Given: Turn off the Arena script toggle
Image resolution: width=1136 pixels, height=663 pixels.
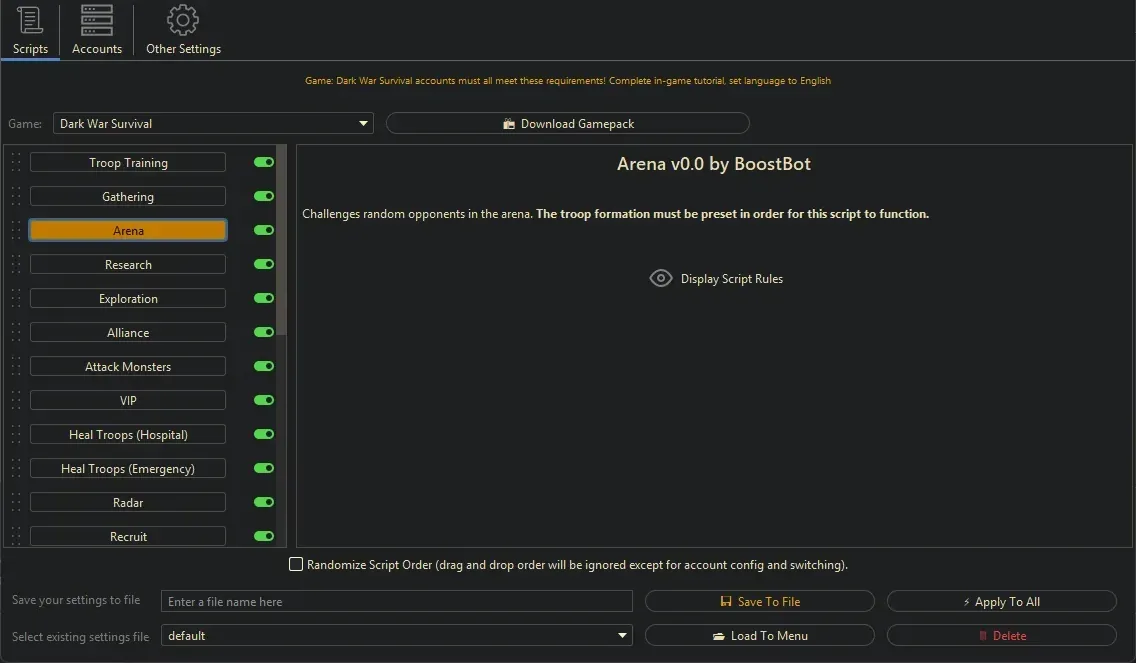Looking at the screenshot, I should (x=264, y=230).
